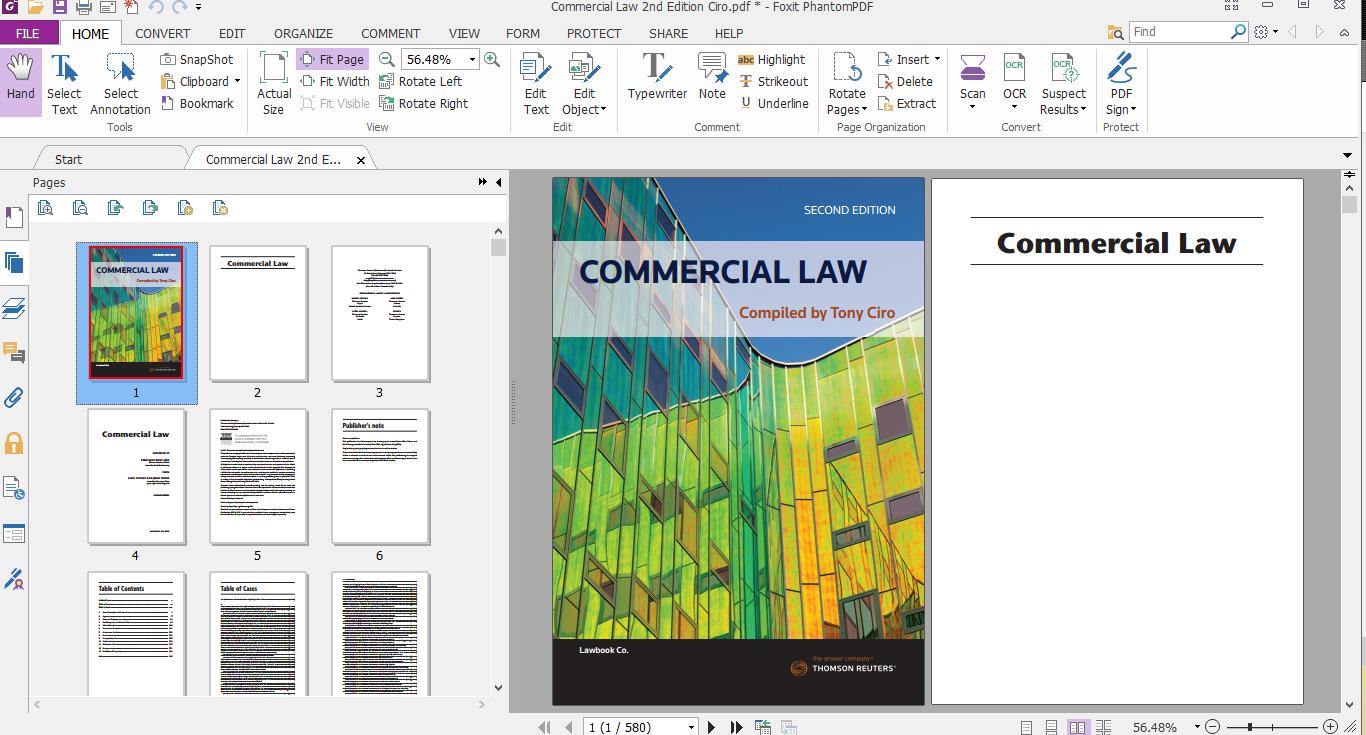Click the zoom out minus beside the slider
This screenshot has width=1366, height=735.
(x=1212, y=727)
